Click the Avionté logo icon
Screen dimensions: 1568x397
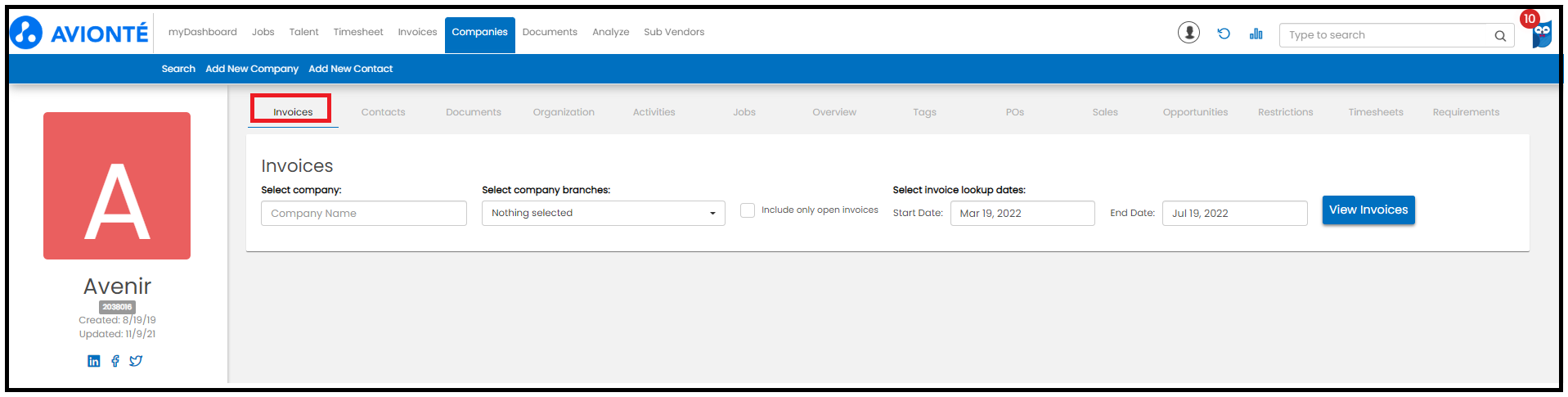(26, 33)
